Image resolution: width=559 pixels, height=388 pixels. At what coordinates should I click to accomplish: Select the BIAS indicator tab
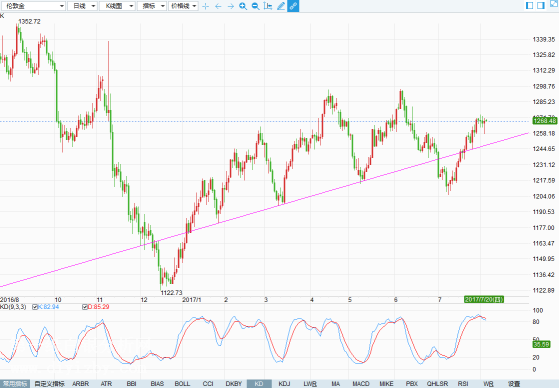pyautogui.click(x=157, y=384)
